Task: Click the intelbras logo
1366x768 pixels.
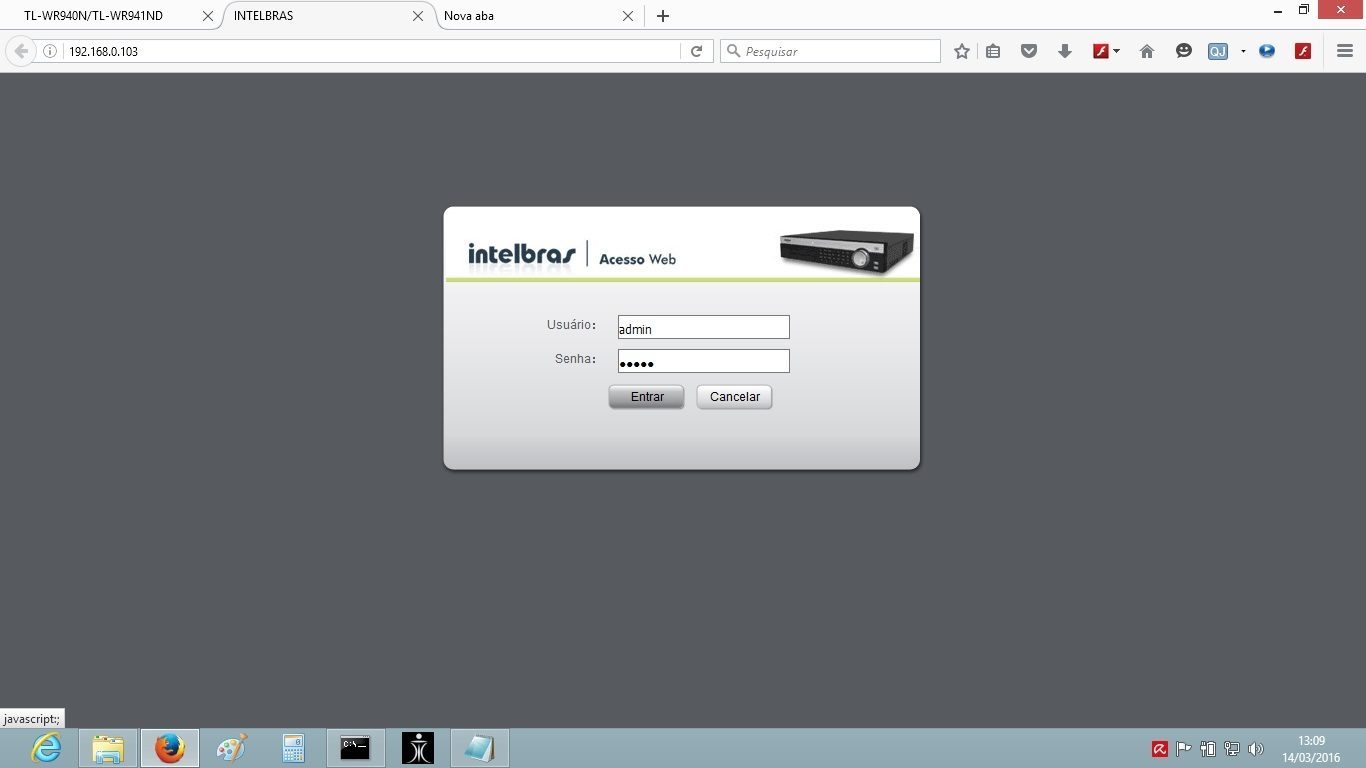Action: click(522, 254)
